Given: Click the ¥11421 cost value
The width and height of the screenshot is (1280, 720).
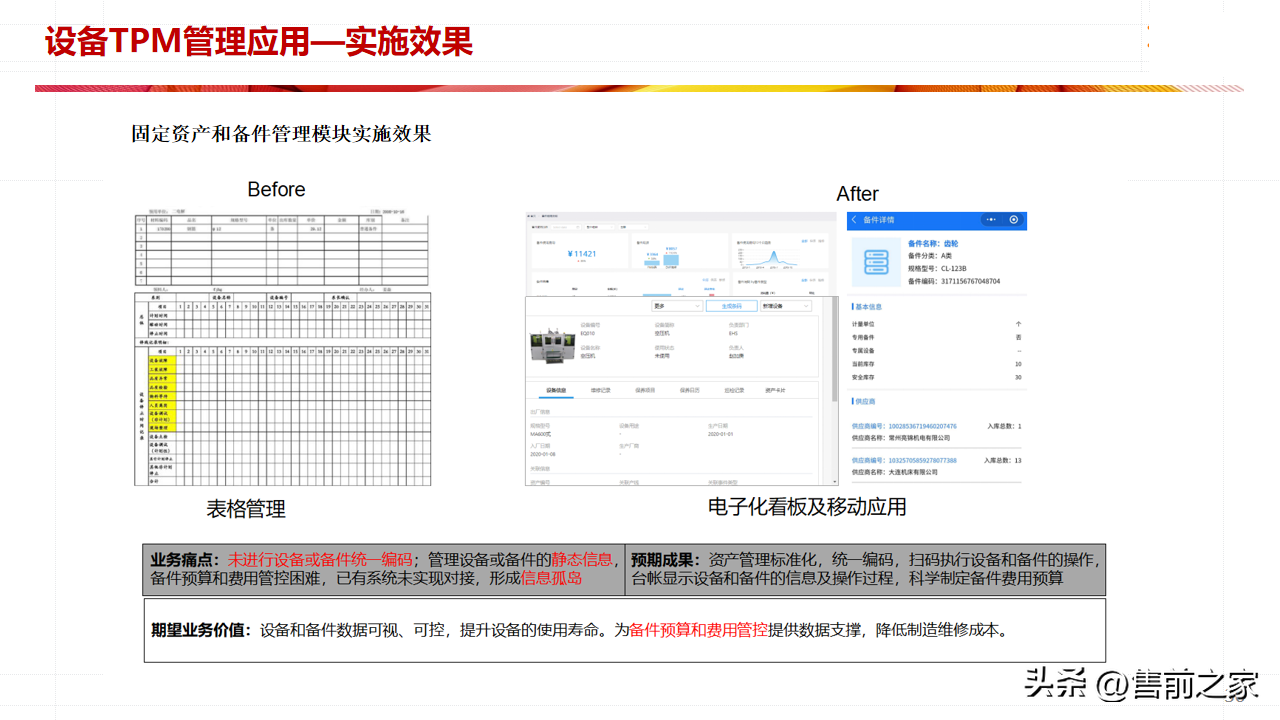Looking at the screenshot, I should click(x=582, y=254).
